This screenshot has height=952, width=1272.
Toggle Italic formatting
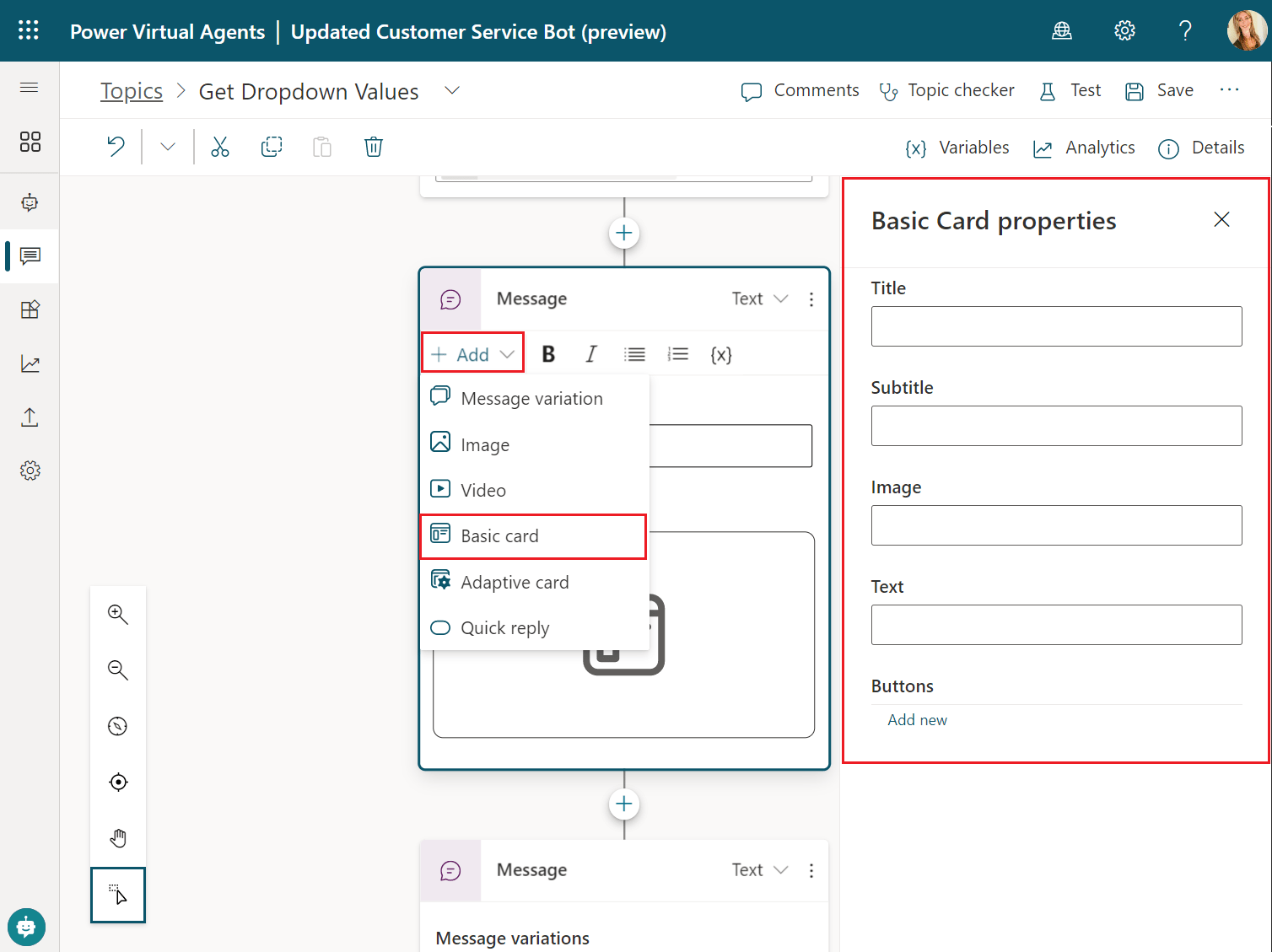591,354
